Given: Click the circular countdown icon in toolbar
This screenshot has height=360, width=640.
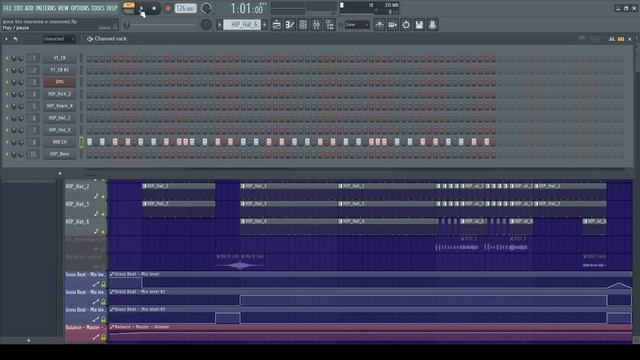Looking at the screenshot, I should pyautogui.click(x=406, y=25).
